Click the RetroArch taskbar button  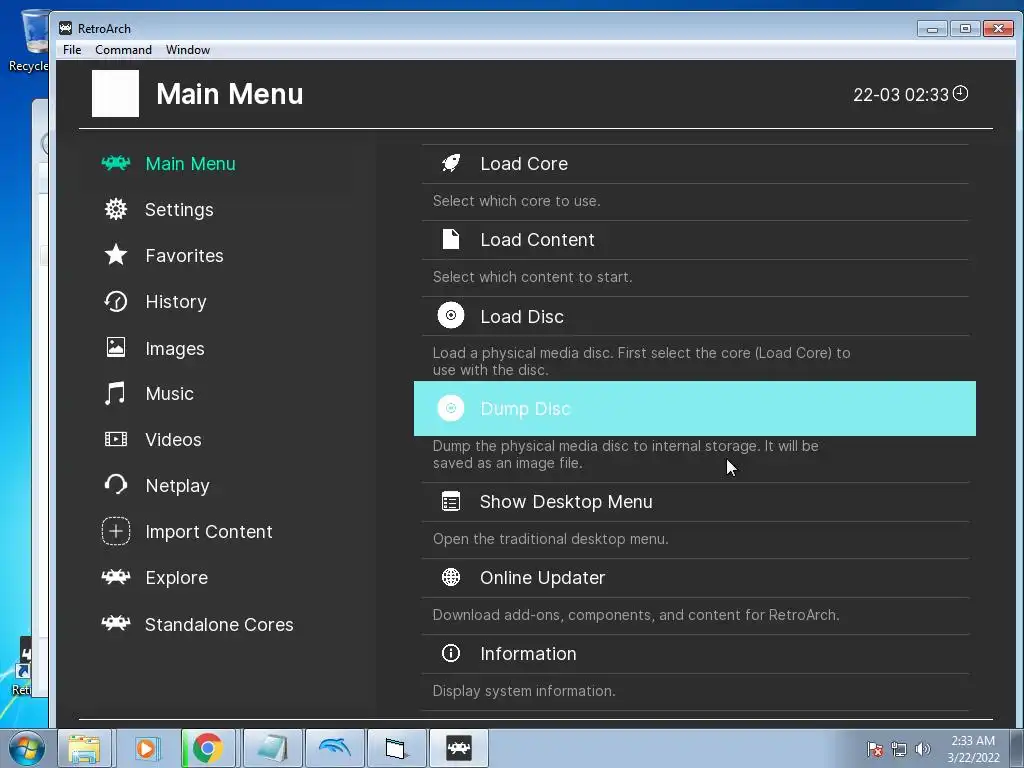pyautogui.click(x=458, y=748)
